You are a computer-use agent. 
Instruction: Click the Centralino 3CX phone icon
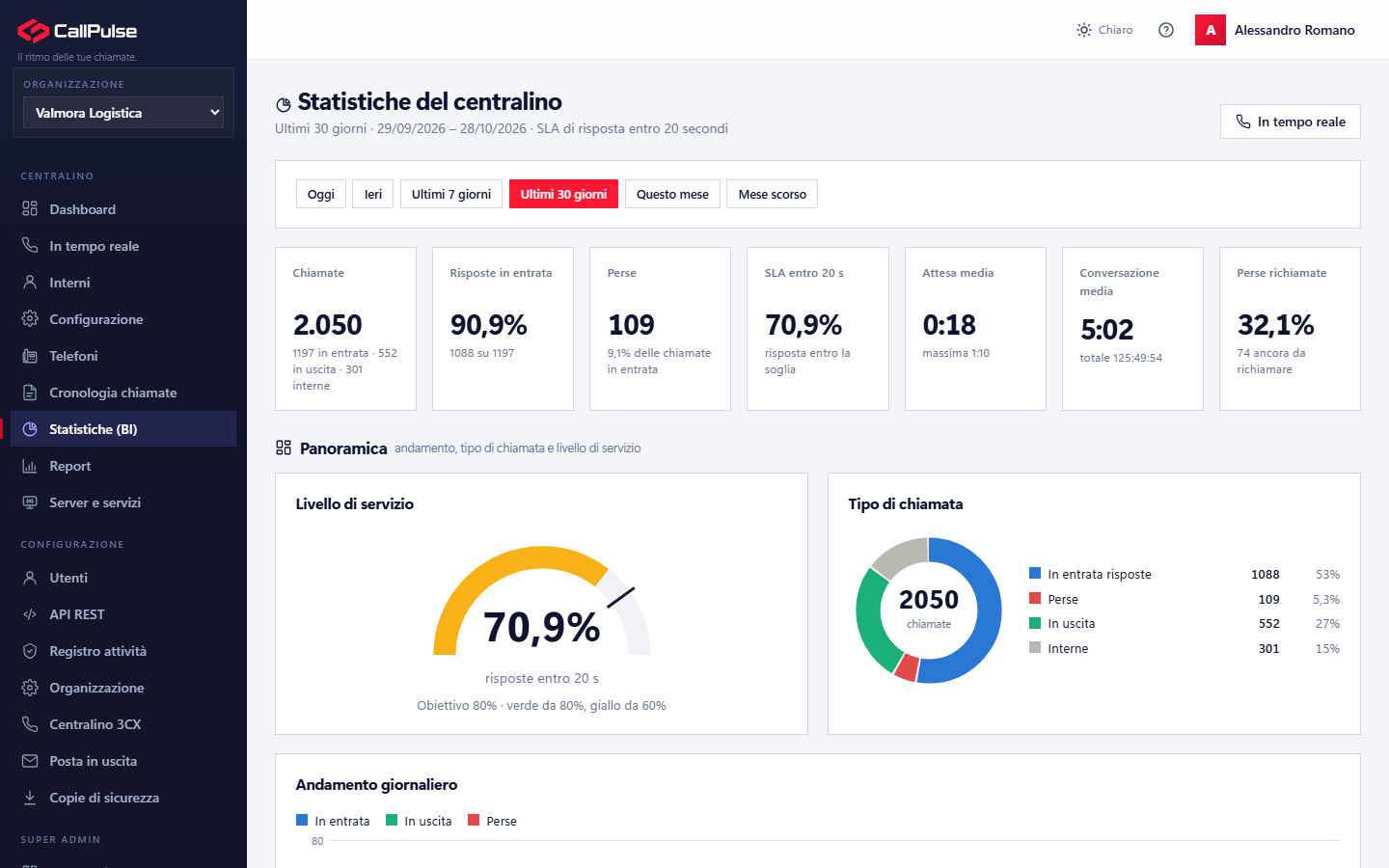30,724
